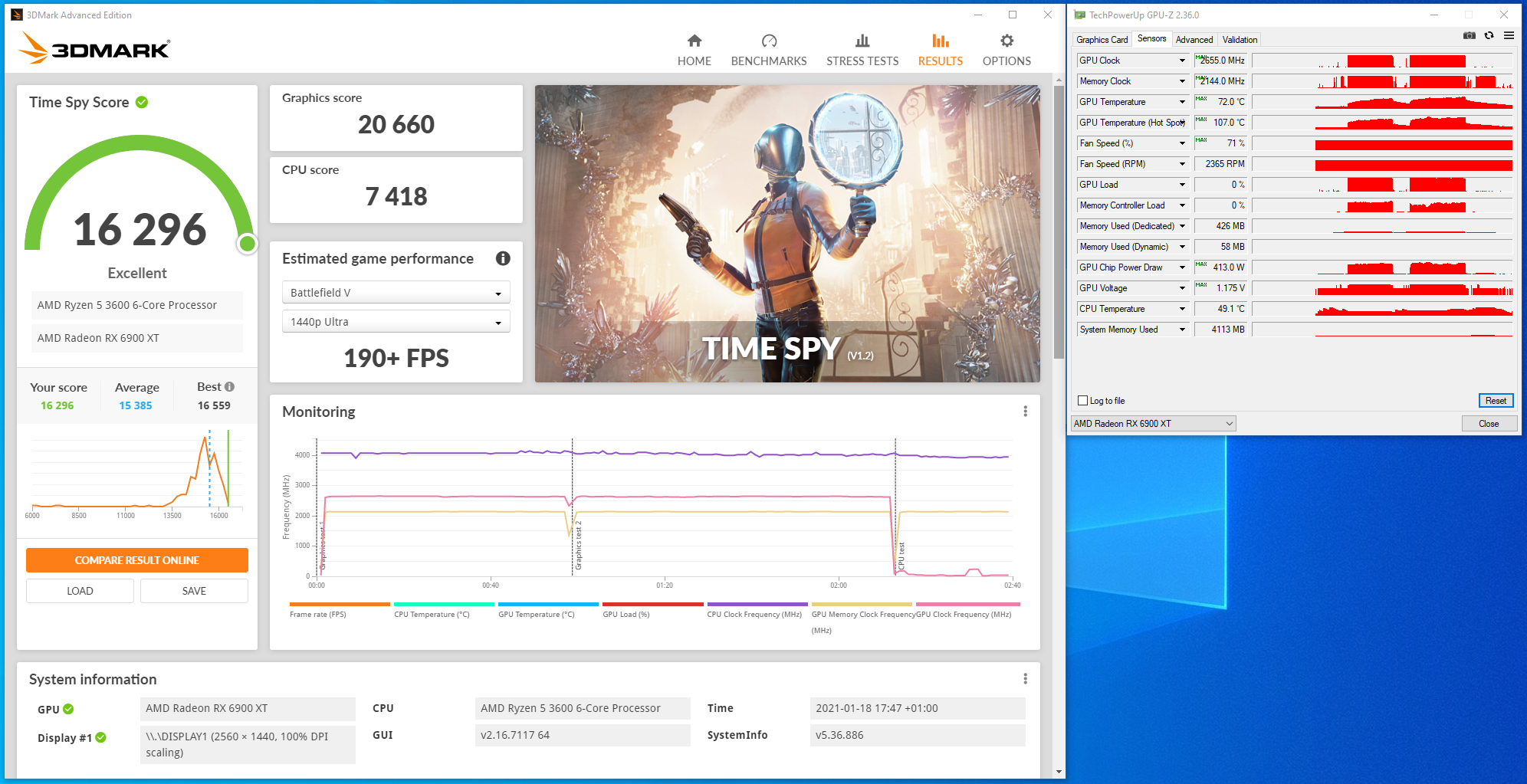Image resolution: width=1527 pixels, height=784 pixels.
Task: Click COMPARE RESULT ONLINE button
Action: (137, 560)
